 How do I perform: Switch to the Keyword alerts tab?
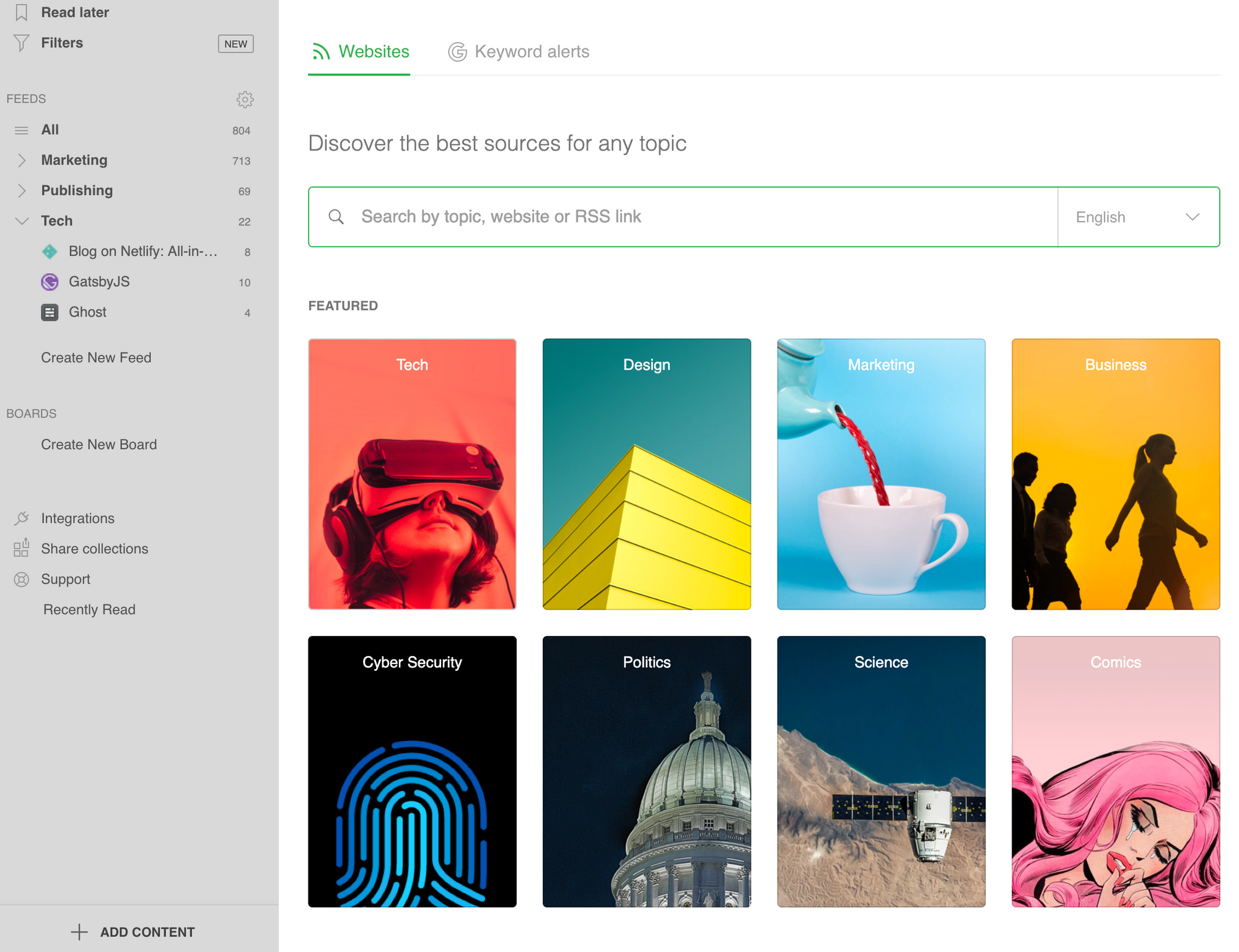tap(519, 52)
